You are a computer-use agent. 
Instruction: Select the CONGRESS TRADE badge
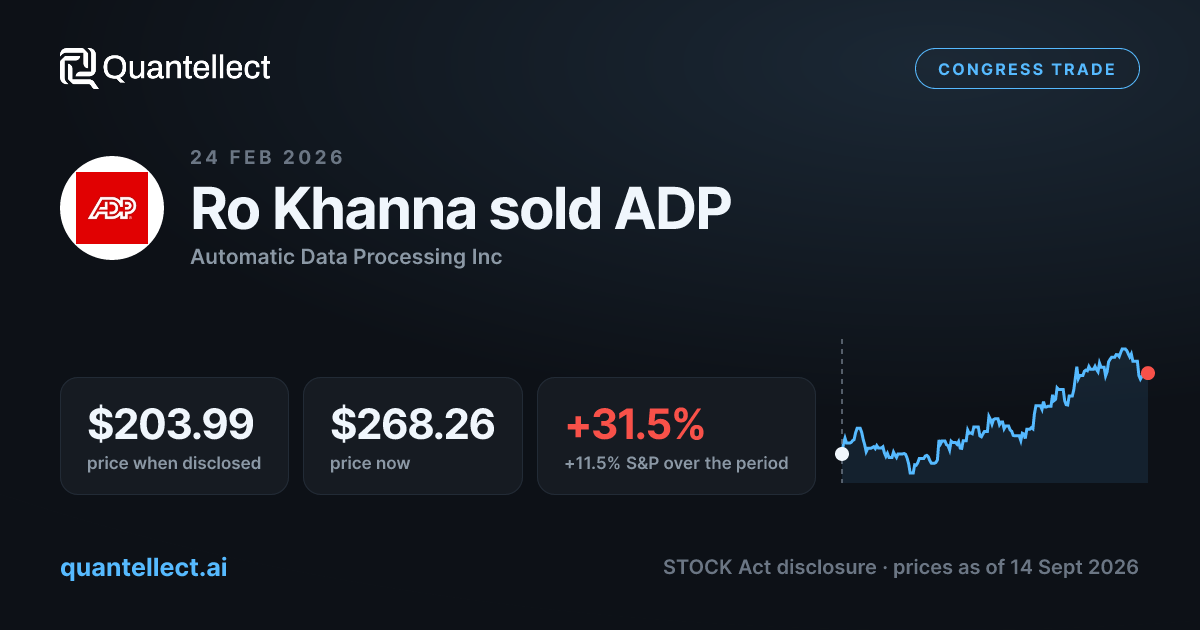click(x=1027, y=69)
